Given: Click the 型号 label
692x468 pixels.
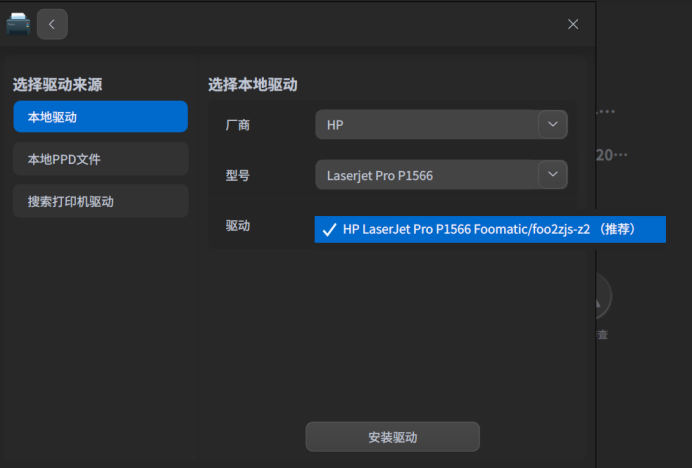Looking at the screenshot, I should 238,175.
